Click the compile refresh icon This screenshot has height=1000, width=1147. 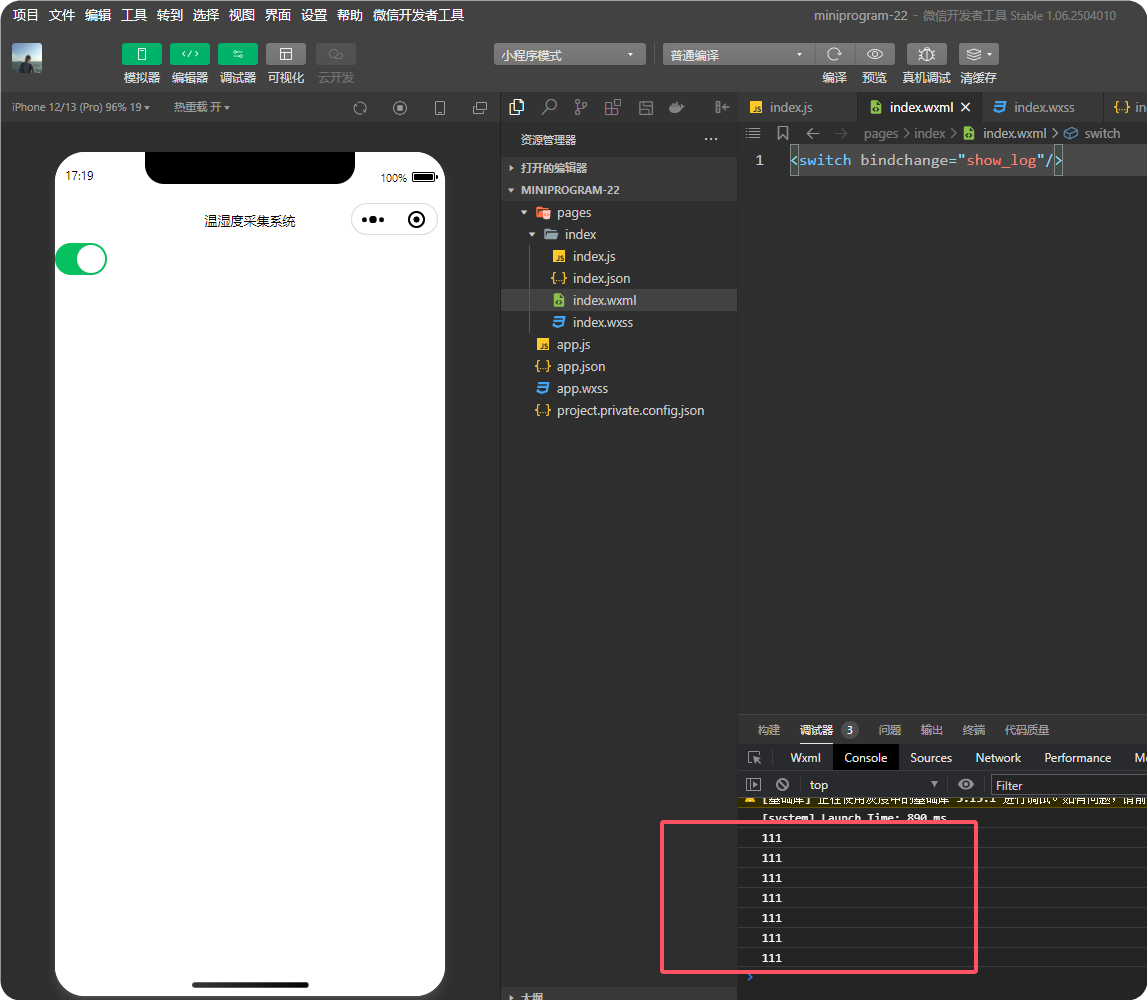[834, 54]
